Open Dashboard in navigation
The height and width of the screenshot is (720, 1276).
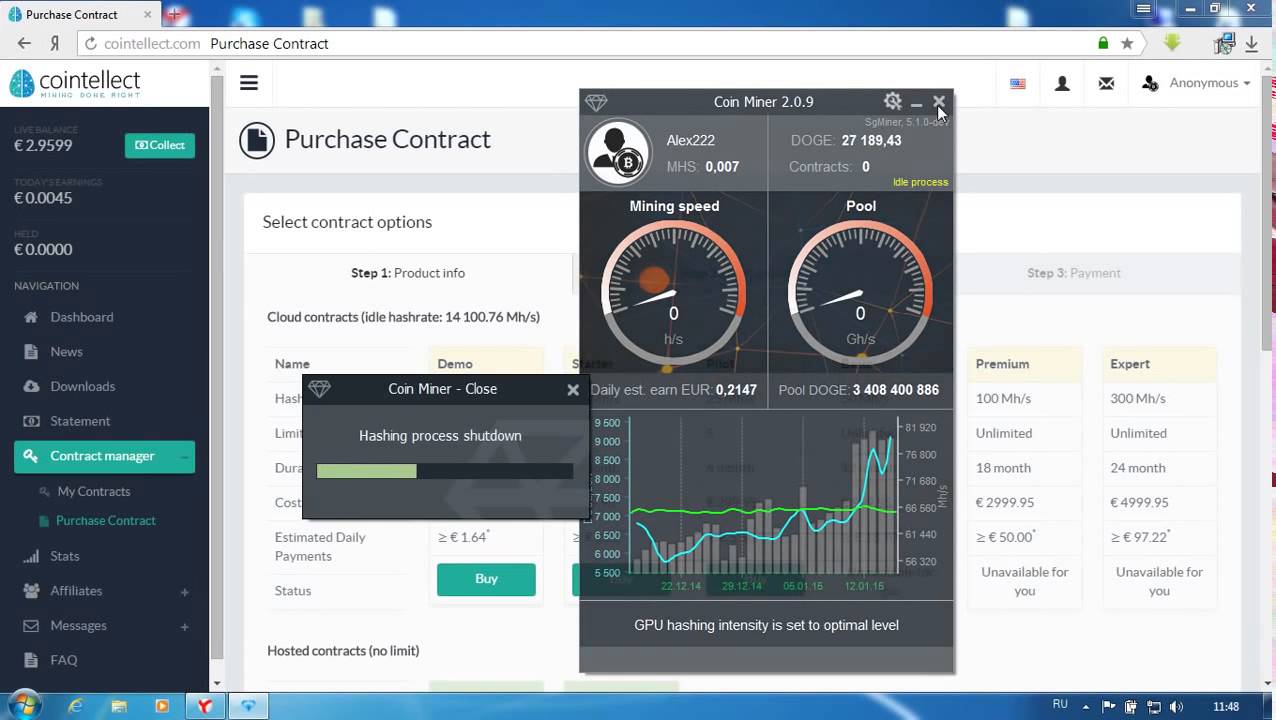pyautogui.click(x=82, y=317)
